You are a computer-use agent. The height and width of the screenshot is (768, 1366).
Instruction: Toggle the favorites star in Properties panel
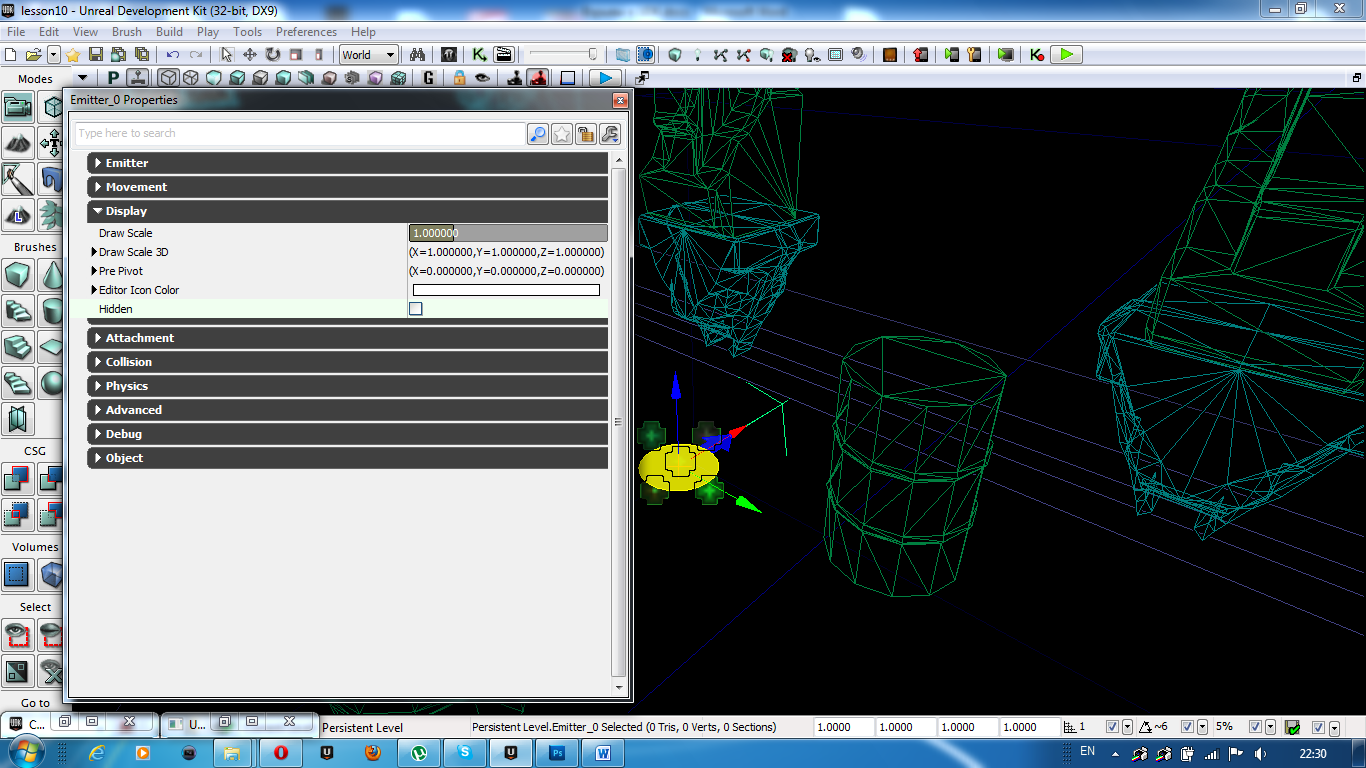point(562,134)
